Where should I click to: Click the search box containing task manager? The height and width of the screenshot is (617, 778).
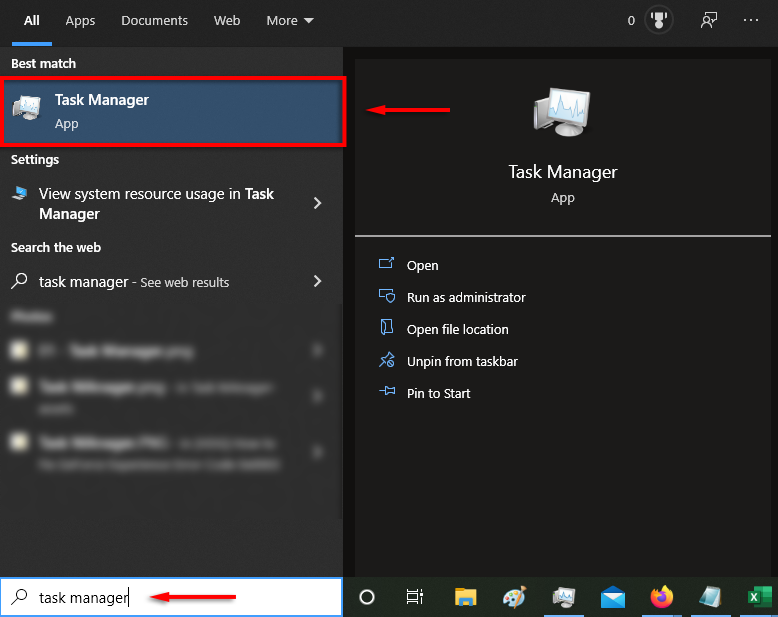point(170,597)
